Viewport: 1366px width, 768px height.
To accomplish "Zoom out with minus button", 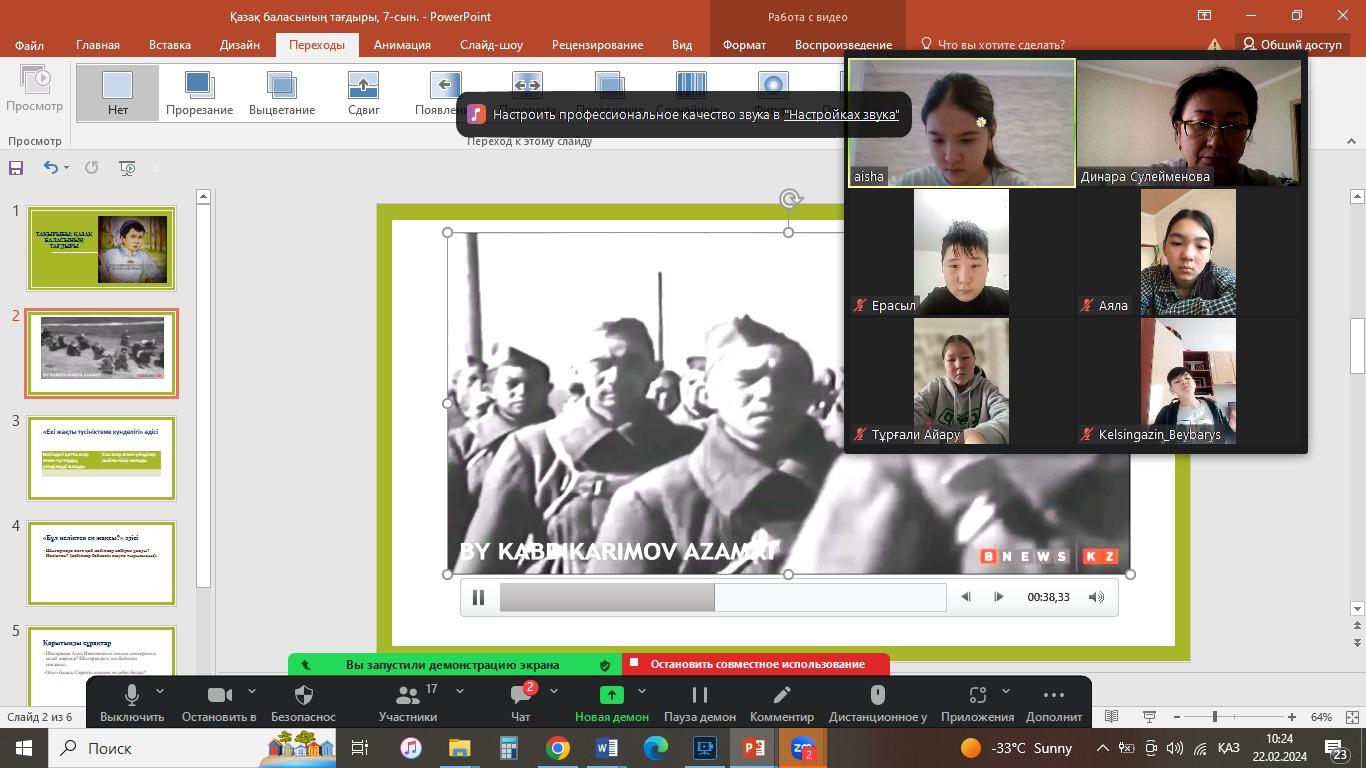I will click(1177, 717).
